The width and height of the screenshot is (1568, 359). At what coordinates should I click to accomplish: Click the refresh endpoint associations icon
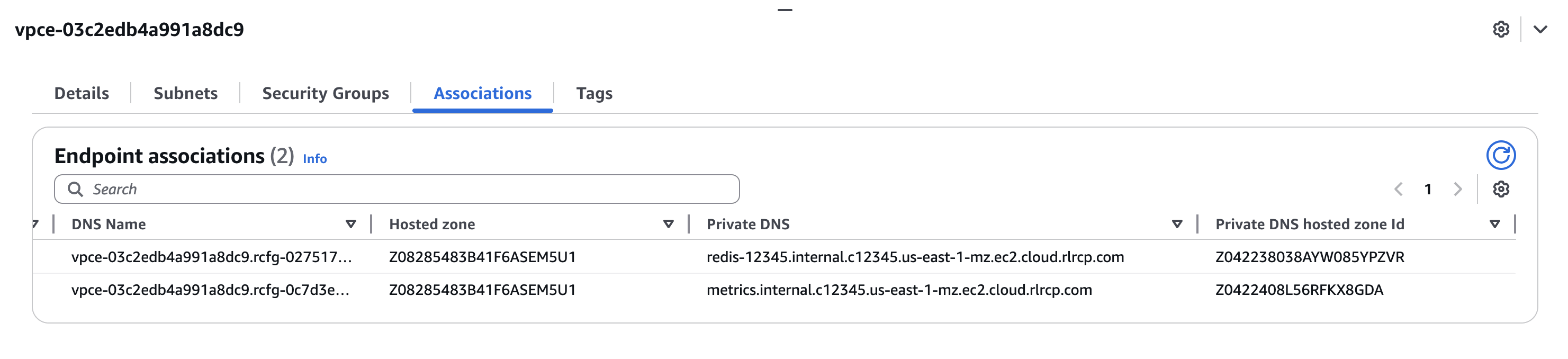click(1500, 155)
